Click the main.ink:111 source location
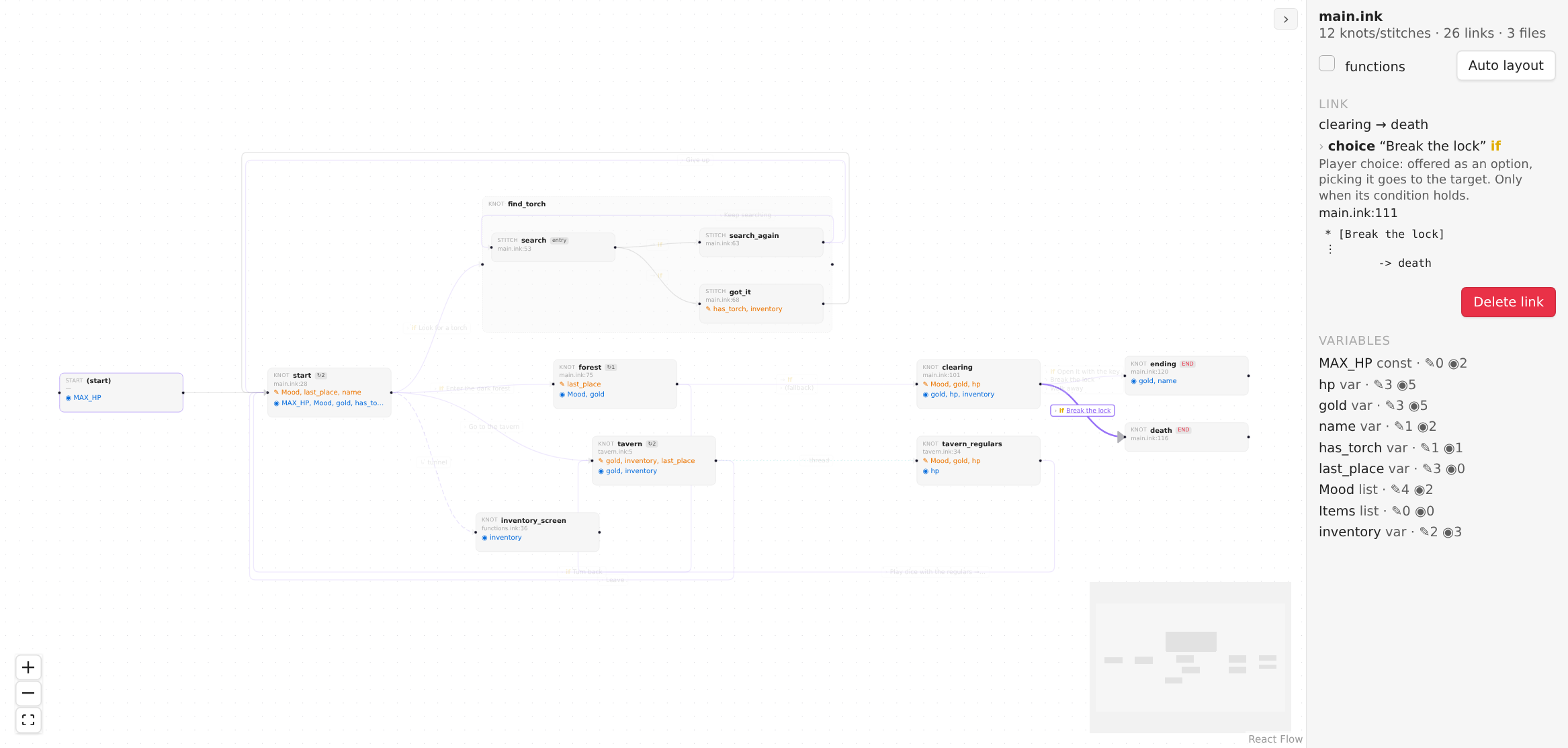Viewport: 1568px width, 748px height. (1358, 213)
